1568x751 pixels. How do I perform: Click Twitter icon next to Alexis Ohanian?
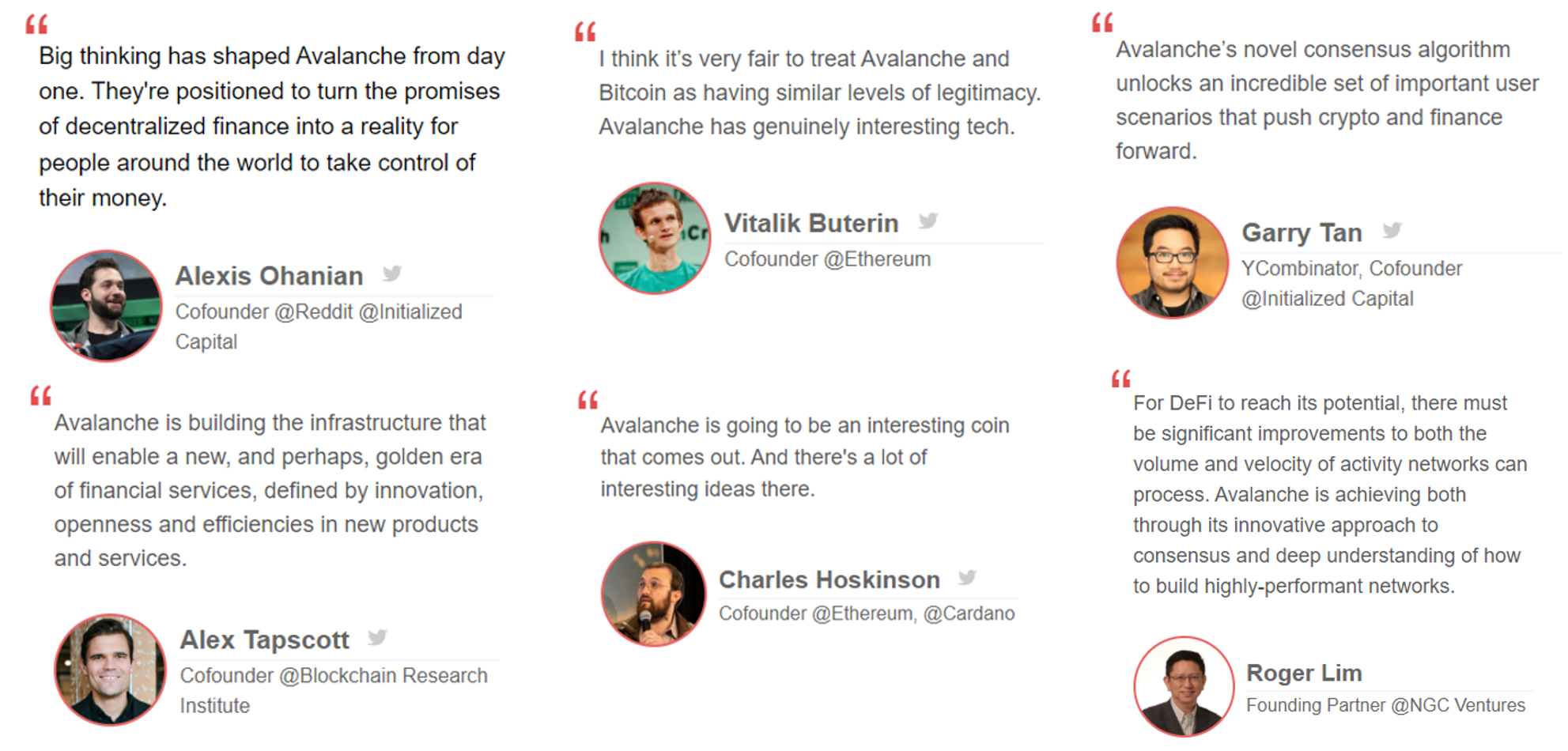[x=392, y=274]
